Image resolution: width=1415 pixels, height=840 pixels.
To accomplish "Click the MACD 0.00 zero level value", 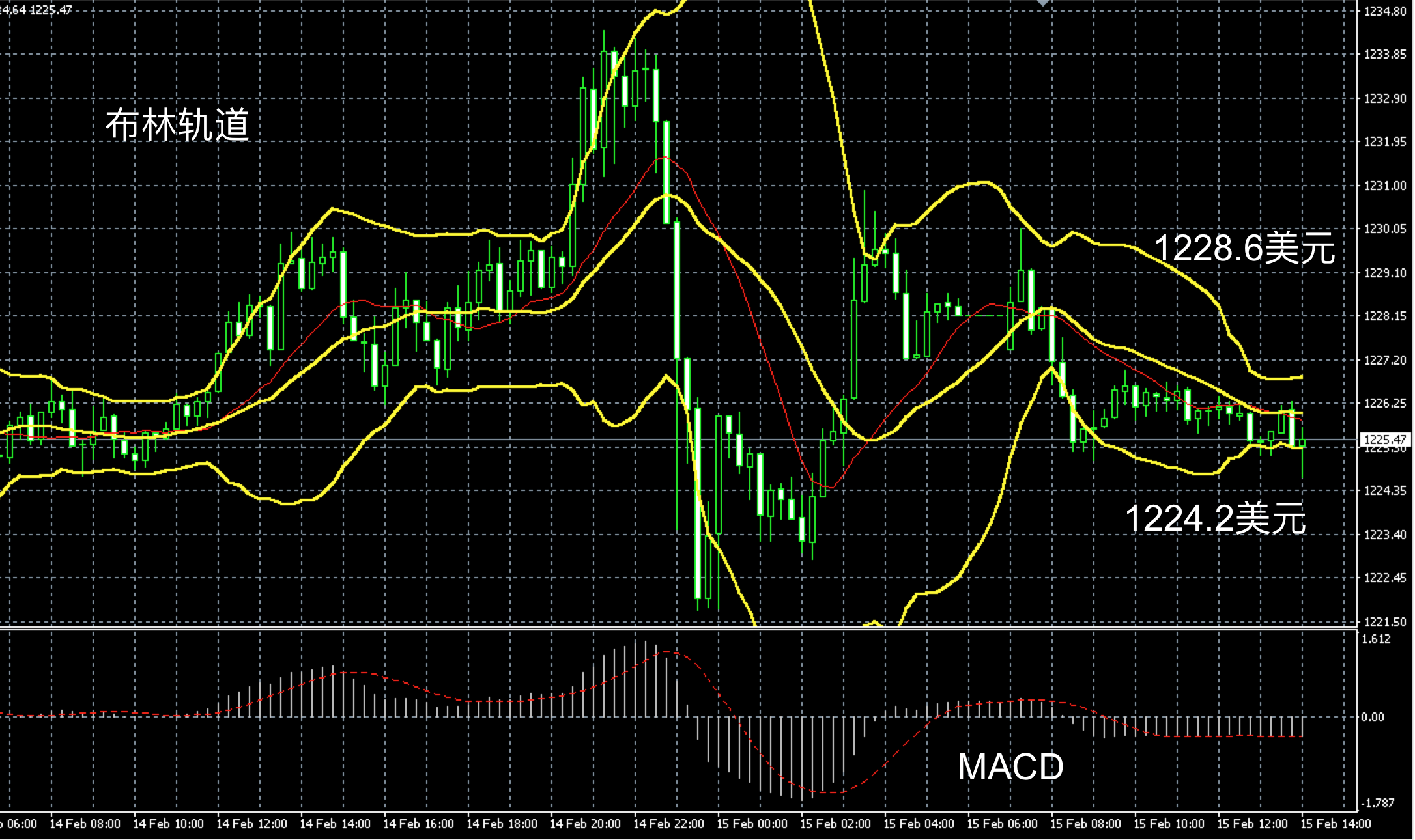I will click(x=1373, y=717).
